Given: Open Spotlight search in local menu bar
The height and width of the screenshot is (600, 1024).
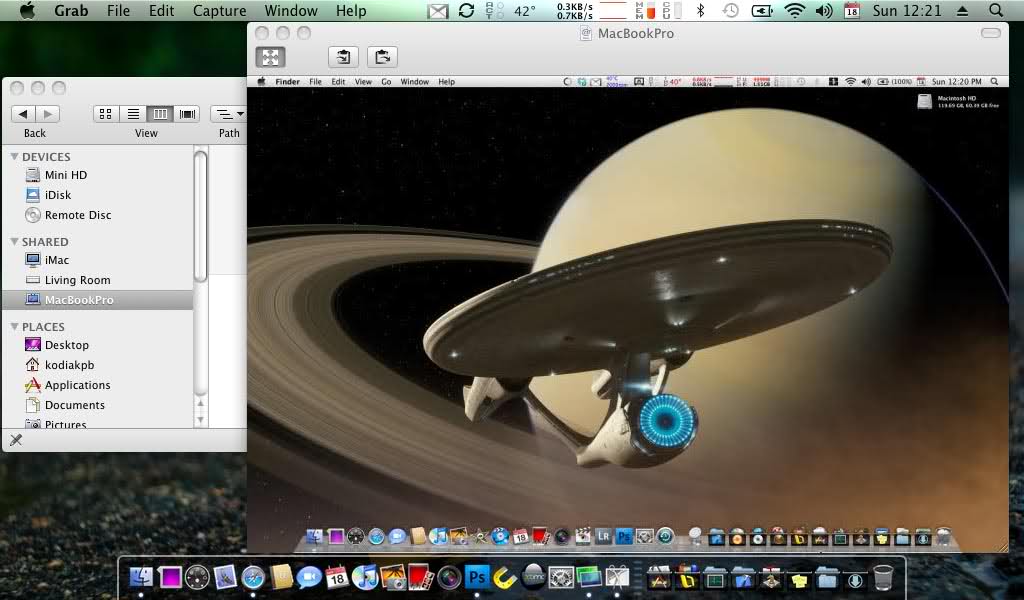Looking at the screenshot, I should [996, 10].
